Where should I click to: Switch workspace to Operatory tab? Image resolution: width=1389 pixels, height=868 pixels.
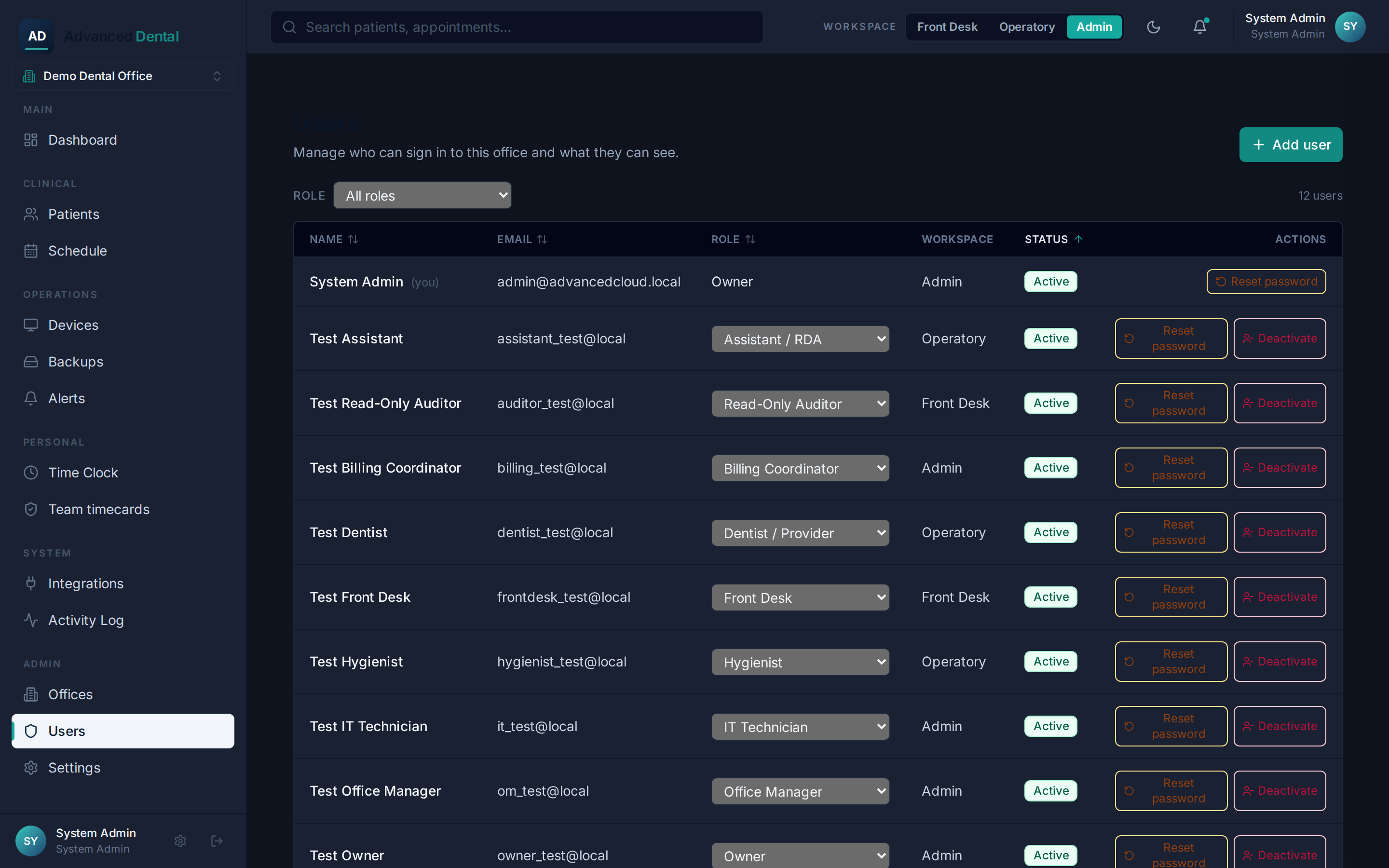[1027, 27]
